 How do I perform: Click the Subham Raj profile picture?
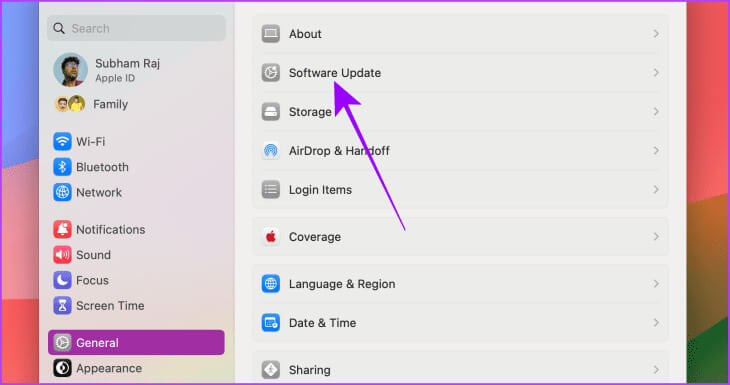point(70,70)
